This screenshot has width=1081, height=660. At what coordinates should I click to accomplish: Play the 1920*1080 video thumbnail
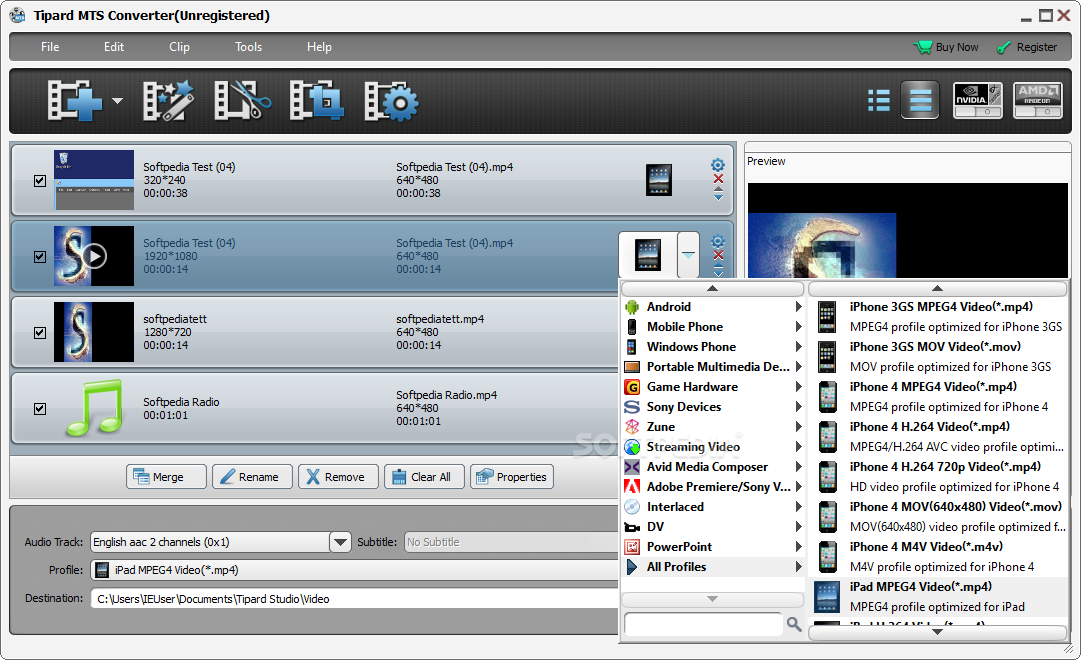pos(94,256)
